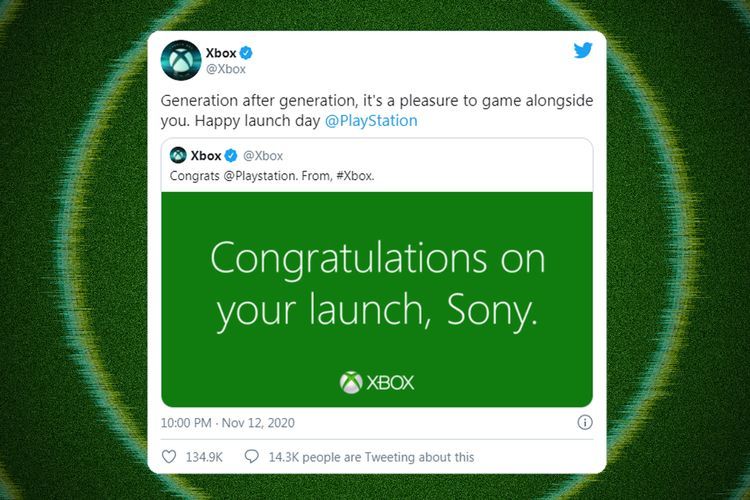The height and width of the screenshot is (500, 750).
Task: Open the green 'Congratulations on your launch, Sony' image
Action: point(377,300)
